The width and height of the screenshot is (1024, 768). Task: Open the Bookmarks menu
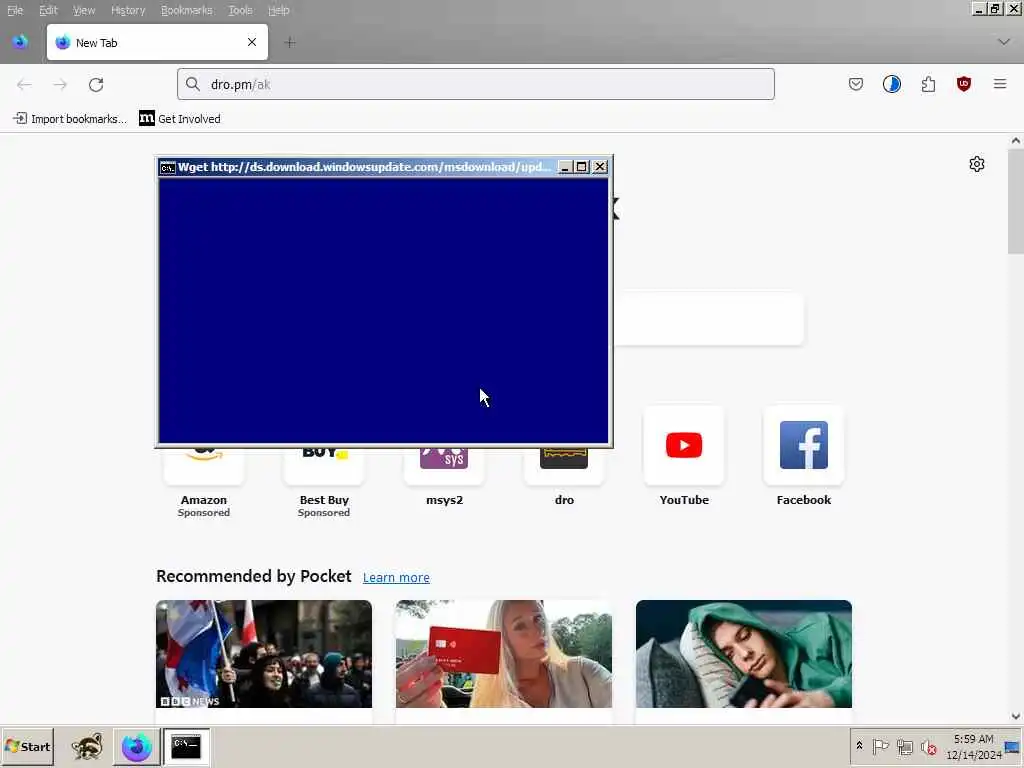pos(187,10)
